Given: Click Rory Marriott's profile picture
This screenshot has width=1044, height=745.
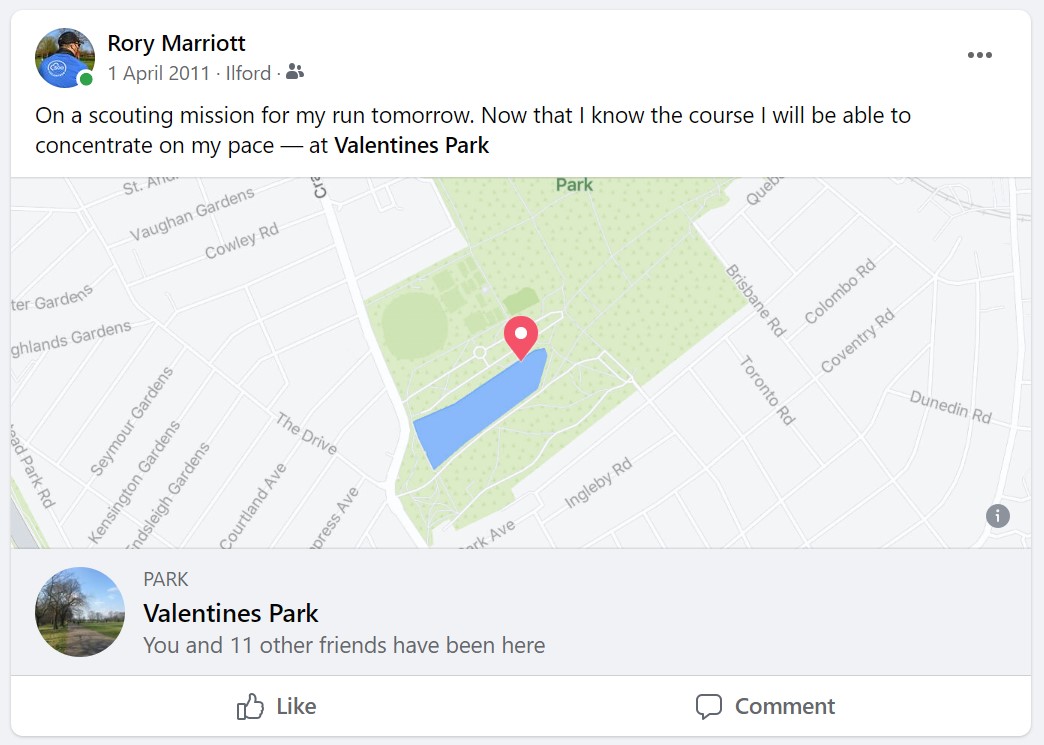Looking at the screenshot, I should coord(64,57).
